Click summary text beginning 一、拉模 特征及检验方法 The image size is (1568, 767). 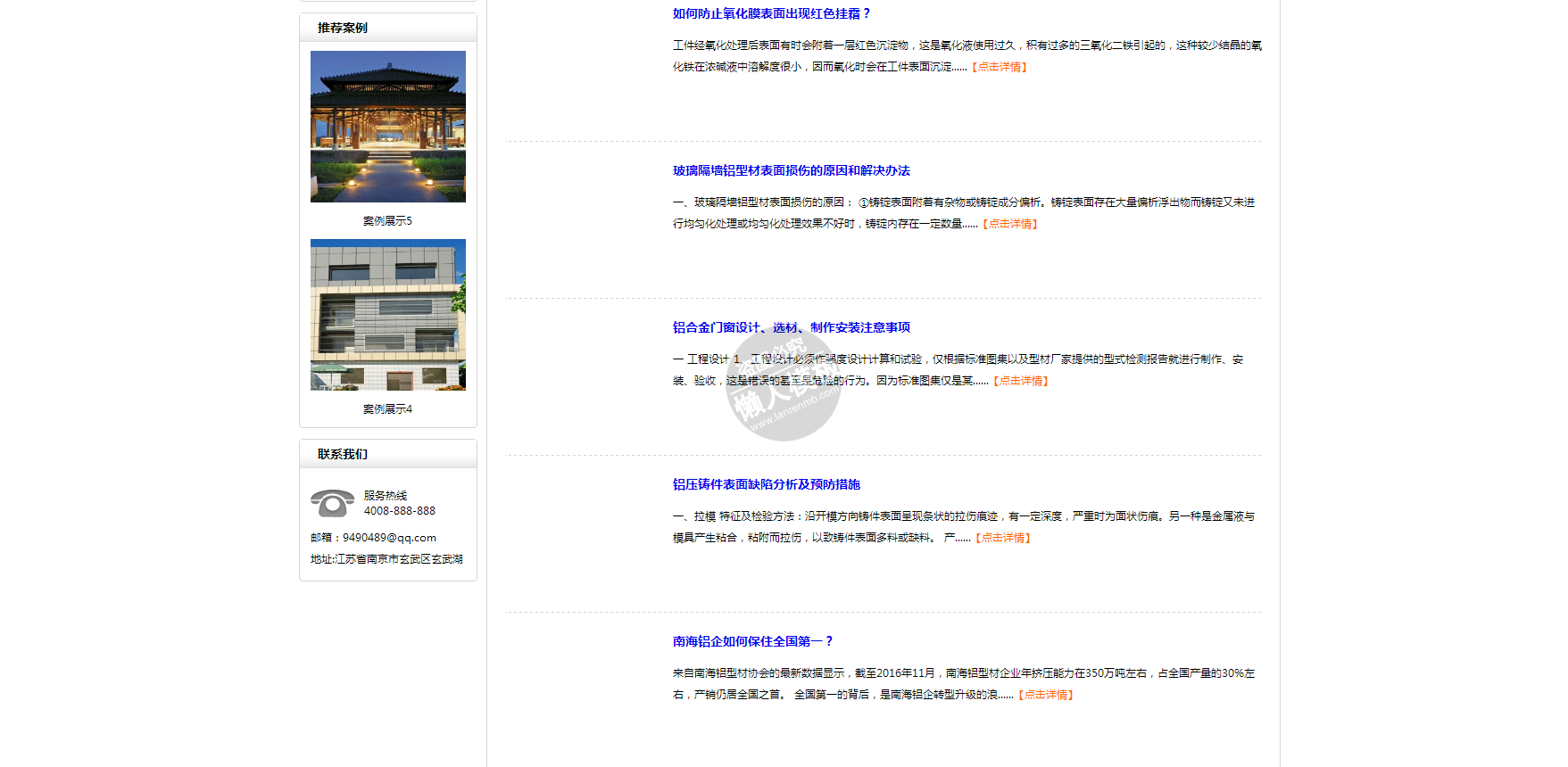coord(964,527)
